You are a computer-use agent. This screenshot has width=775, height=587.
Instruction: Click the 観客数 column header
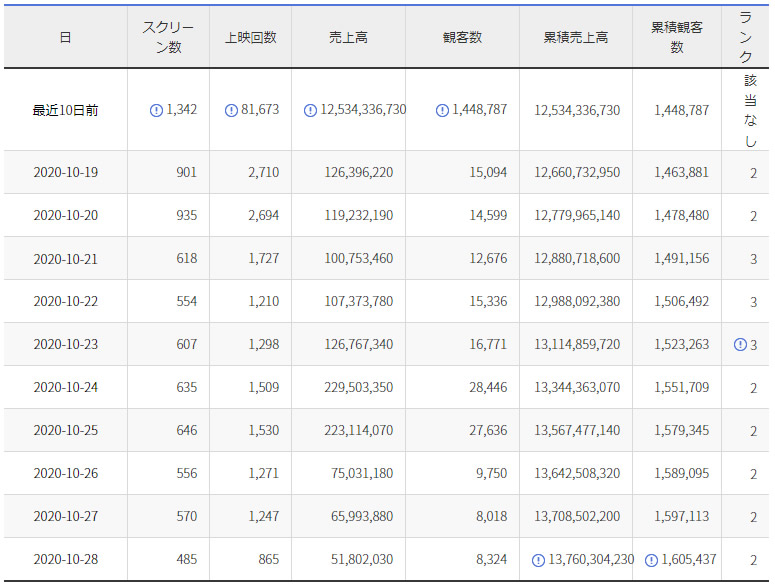[x=462, y=37]
